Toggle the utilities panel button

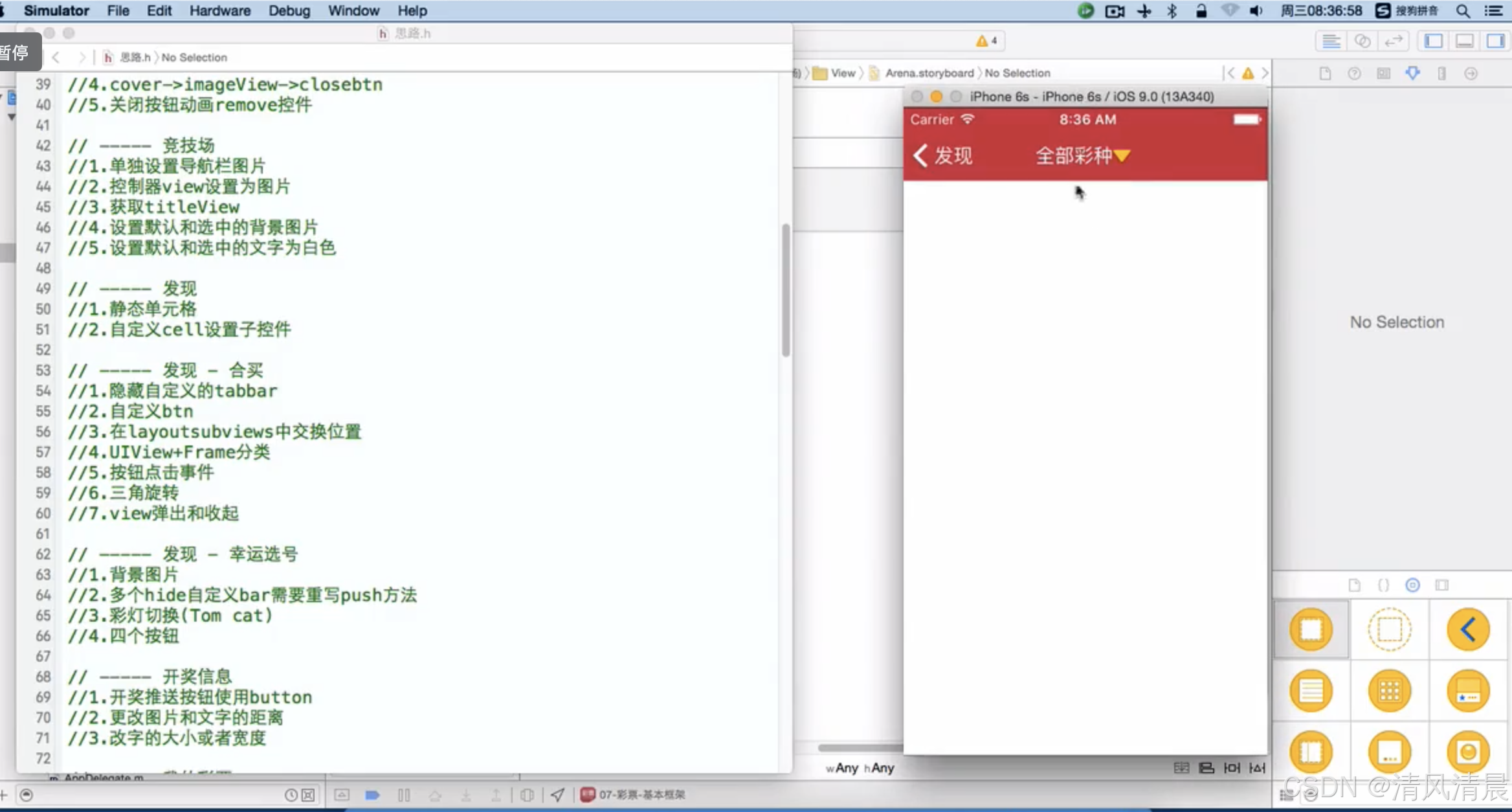pos(1496,41)
